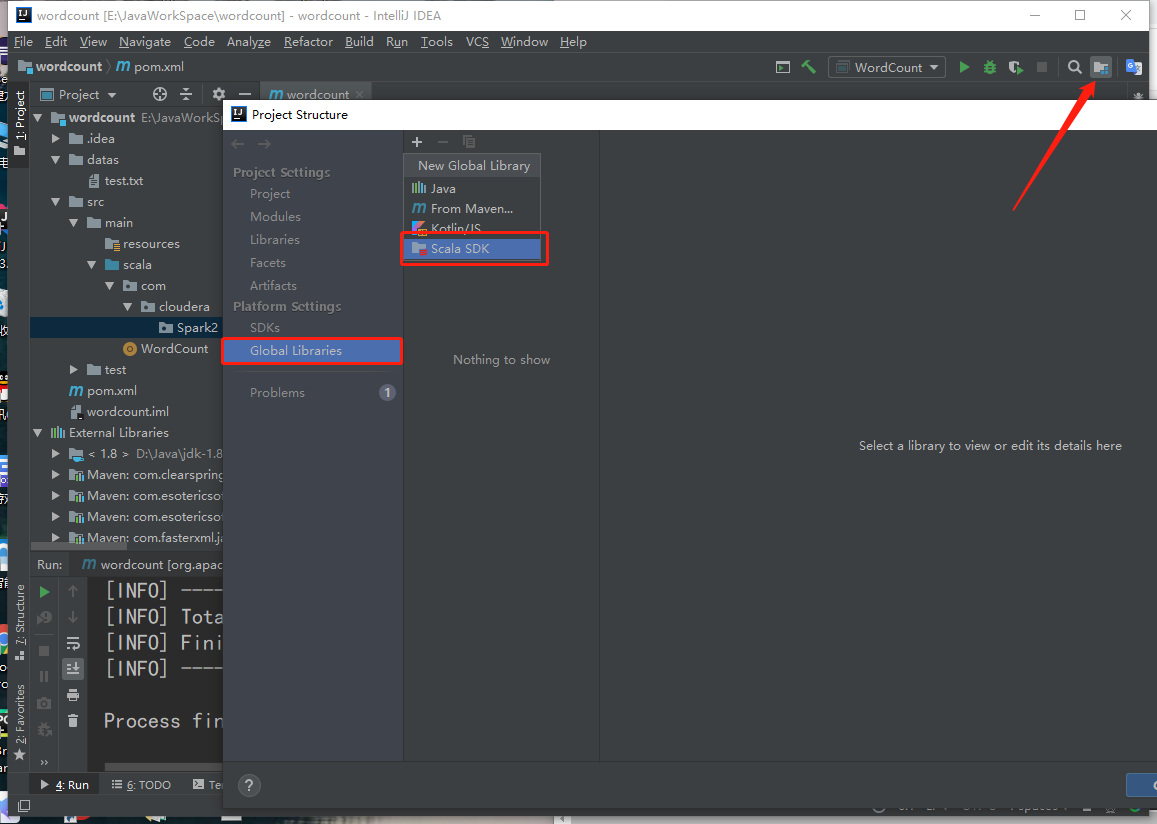The height and width of the screenshot is (824, 1157).
Task: Clear all trash icon in Run panel
Action: pos(73,721)
